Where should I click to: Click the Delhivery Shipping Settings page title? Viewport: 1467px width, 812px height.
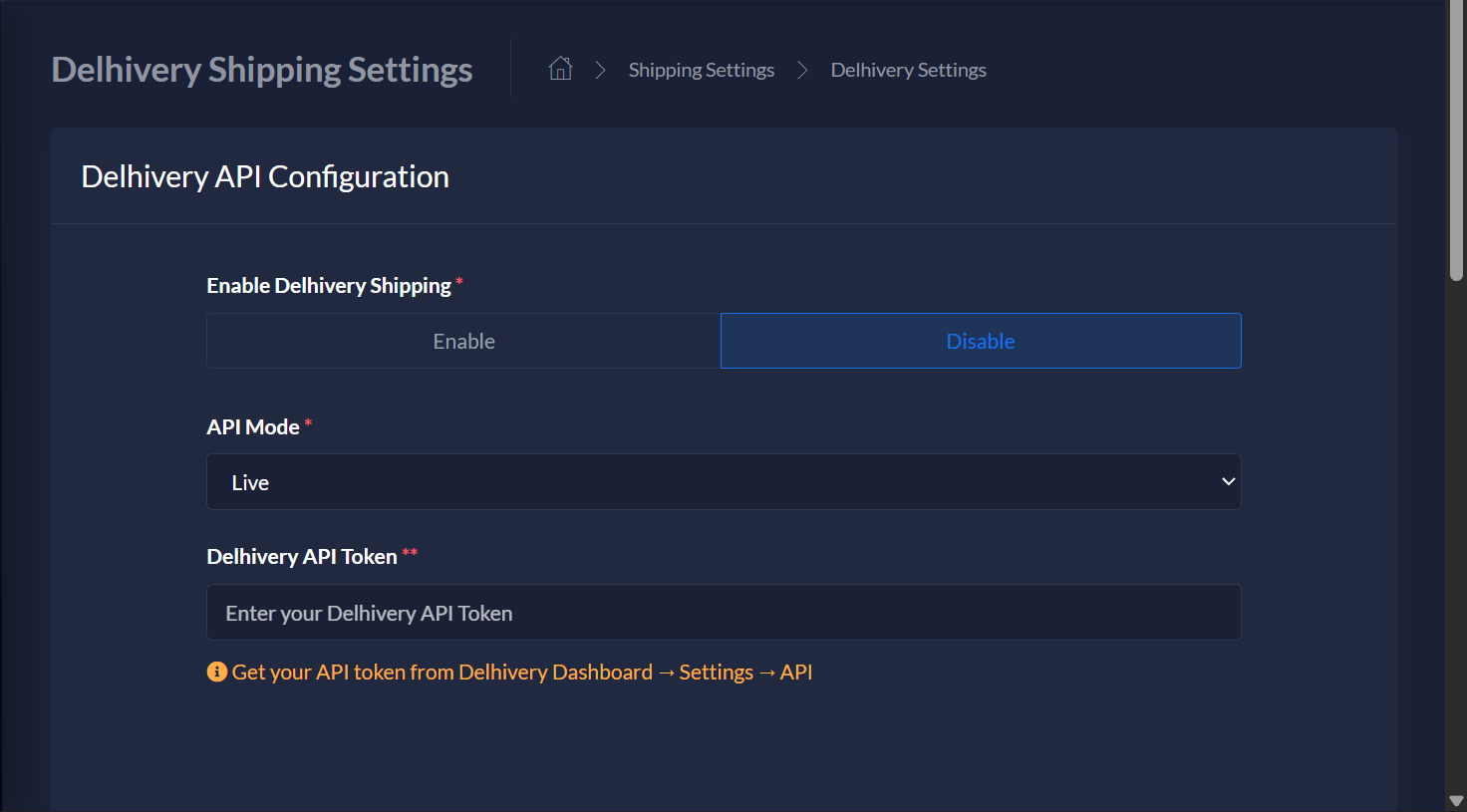click(262, 70)
